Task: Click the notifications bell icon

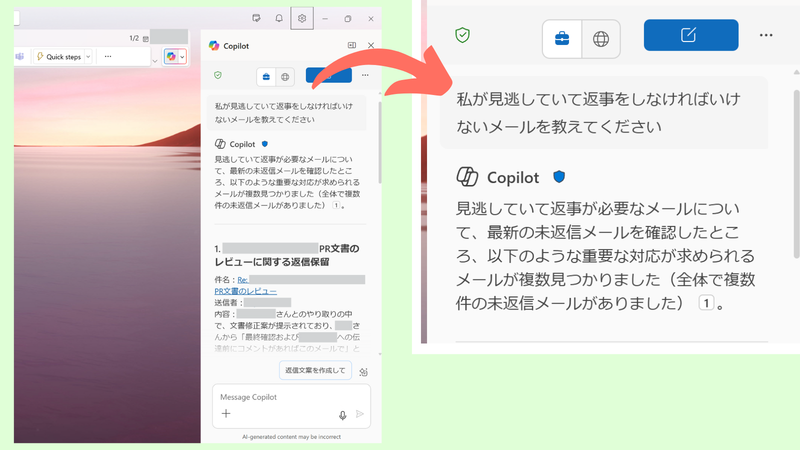Action: (x=279, y=18)
